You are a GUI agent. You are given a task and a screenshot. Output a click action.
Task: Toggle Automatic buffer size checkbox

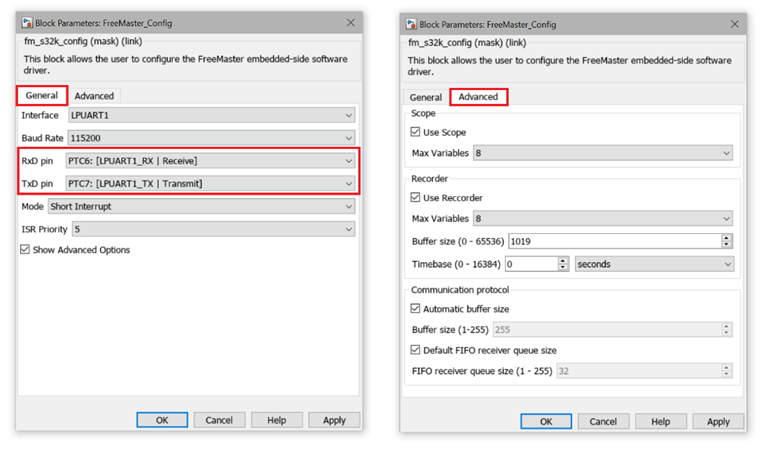click(x=415, y=308)
